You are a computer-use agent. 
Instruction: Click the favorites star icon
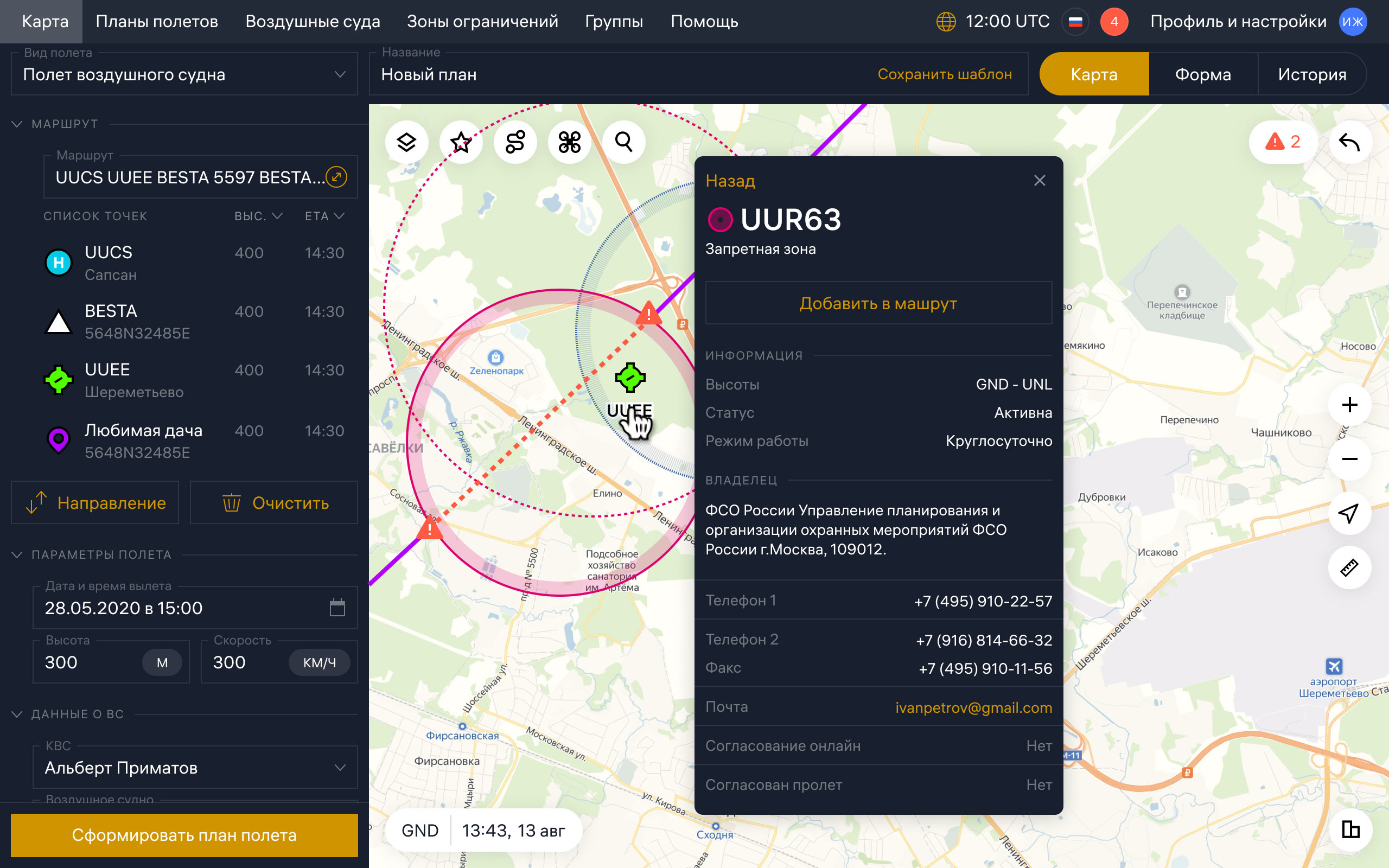(x=461, y=142)
